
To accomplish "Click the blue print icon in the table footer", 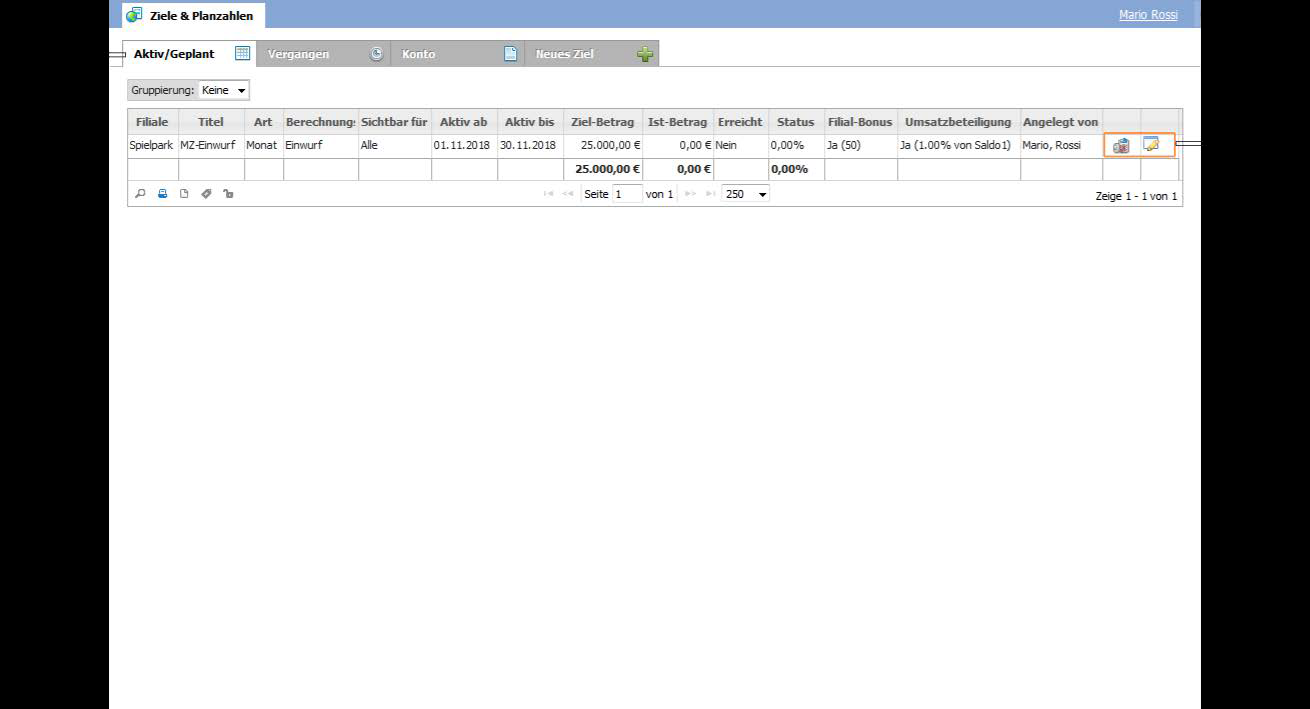I will pyautogui.click(x=162, y=194).
